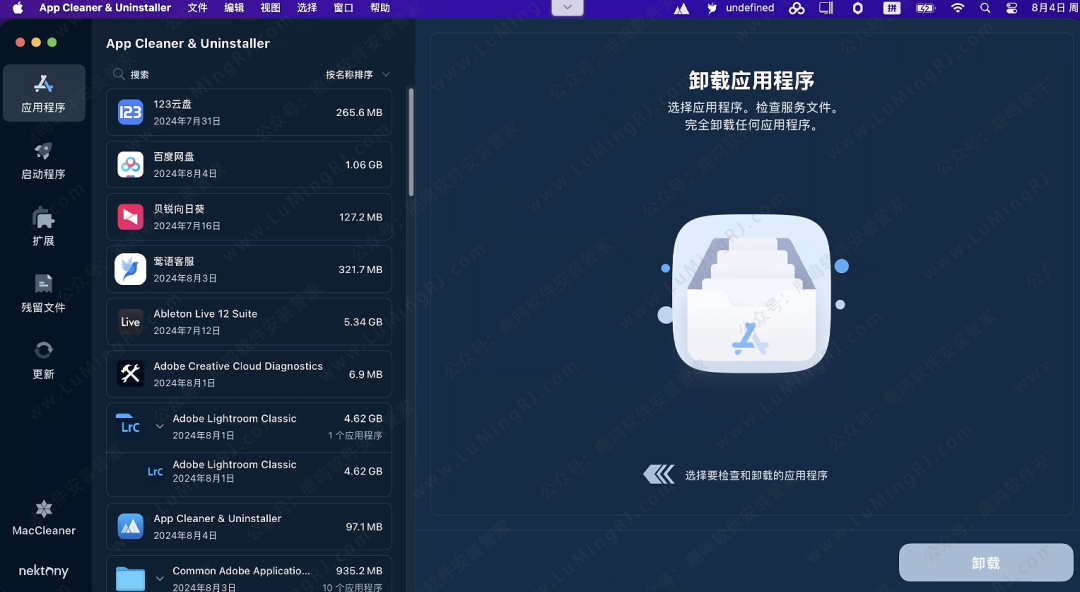Screen dimensions: 1080x592
Task: Click the mountain icon in menu bar
Action: (681, 8)
